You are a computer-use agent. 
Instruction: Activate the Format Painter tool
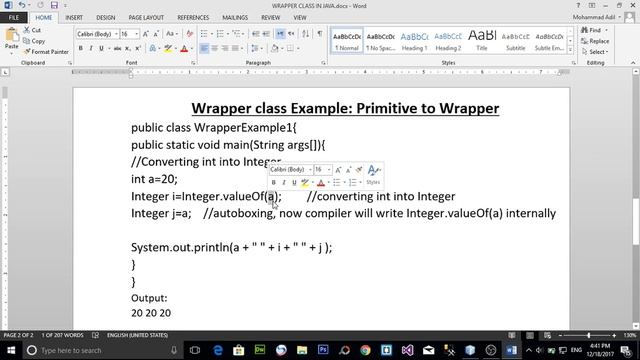pyautogui.click(x=46, y=52)
